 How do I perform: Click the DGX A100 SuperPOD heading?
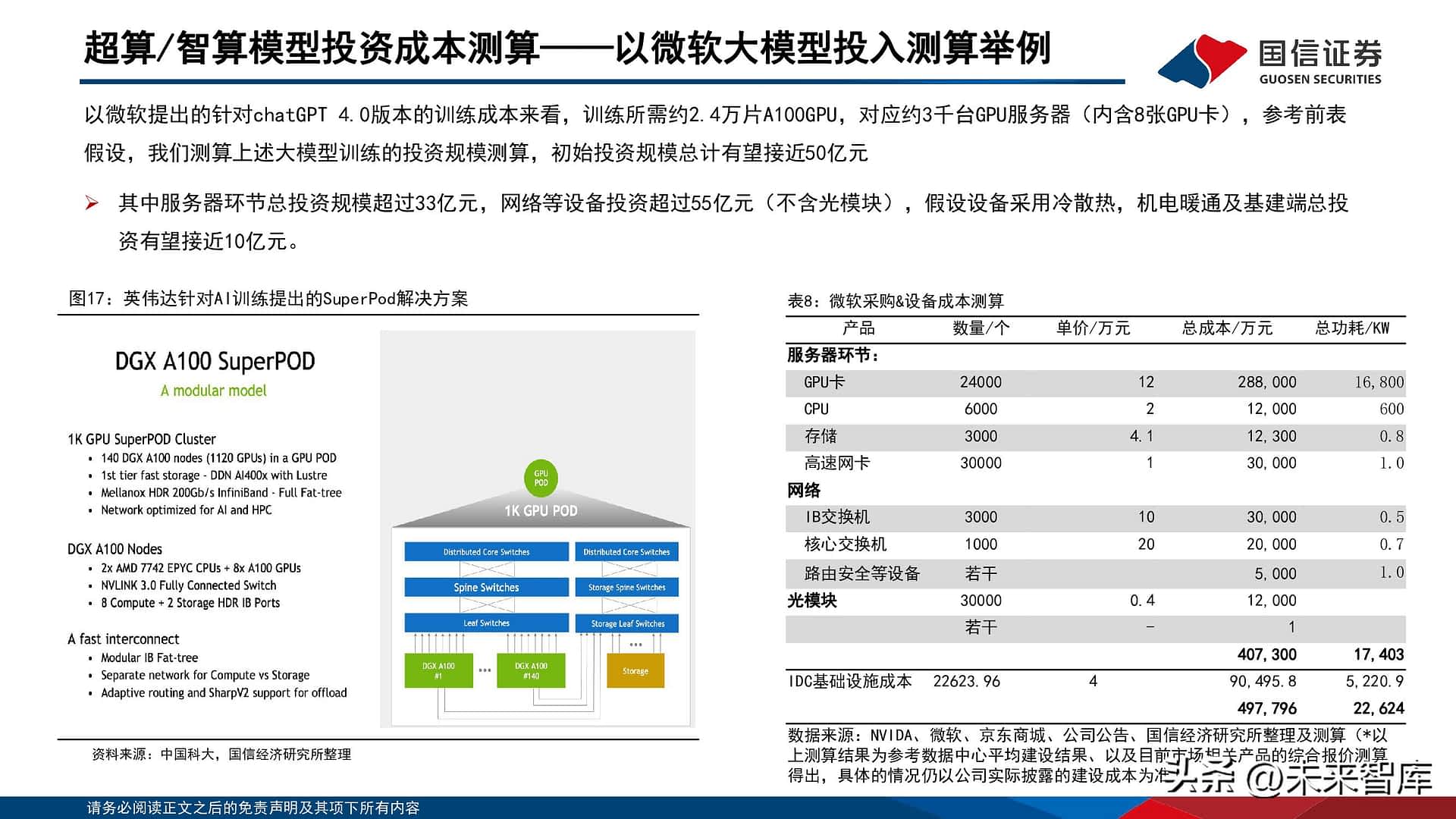click(x=215, y=361)
